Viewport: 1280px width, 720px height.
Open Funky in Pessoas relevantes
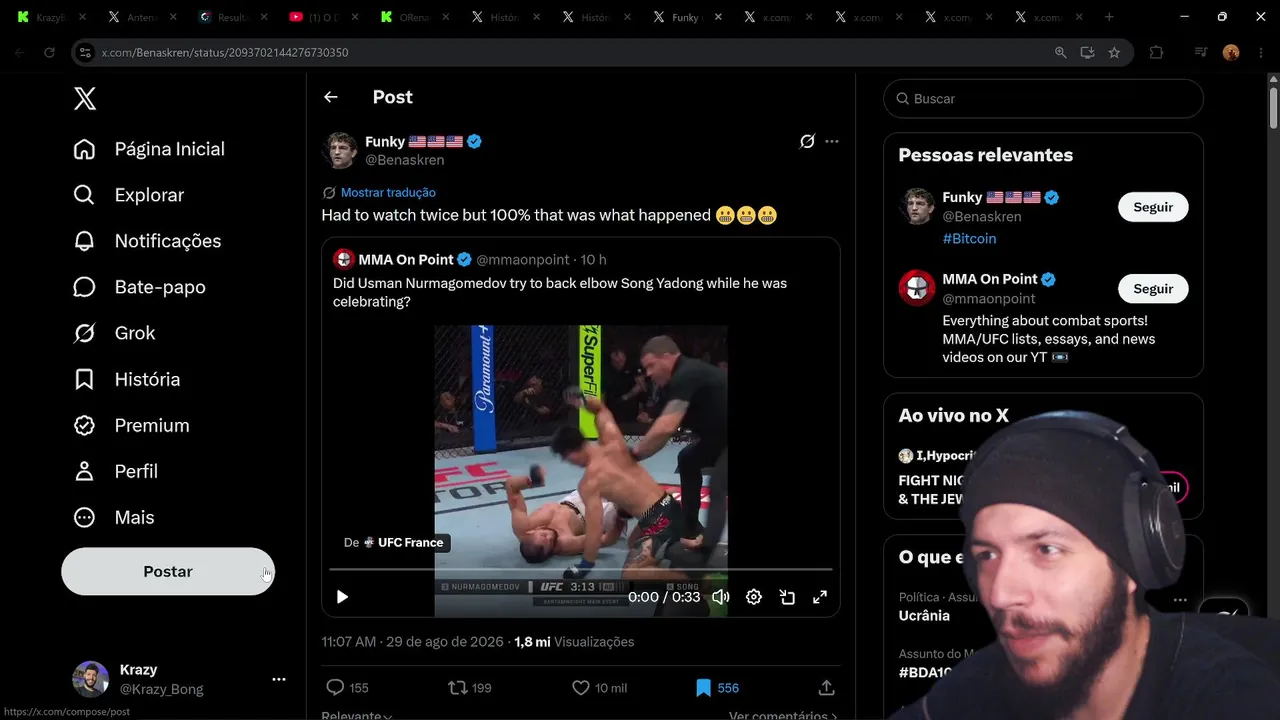tap(964, 197)
